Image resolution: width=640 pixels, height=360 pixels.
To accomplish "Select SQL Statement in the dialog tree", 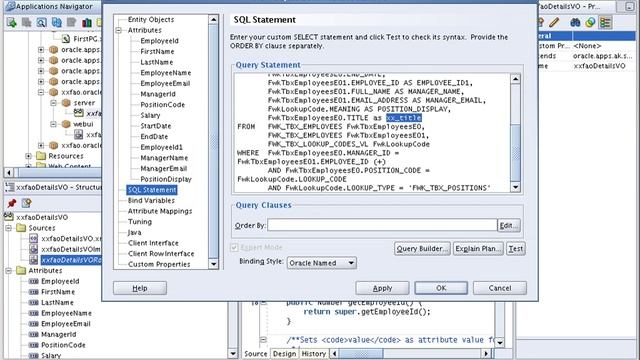I will [152, 190].
